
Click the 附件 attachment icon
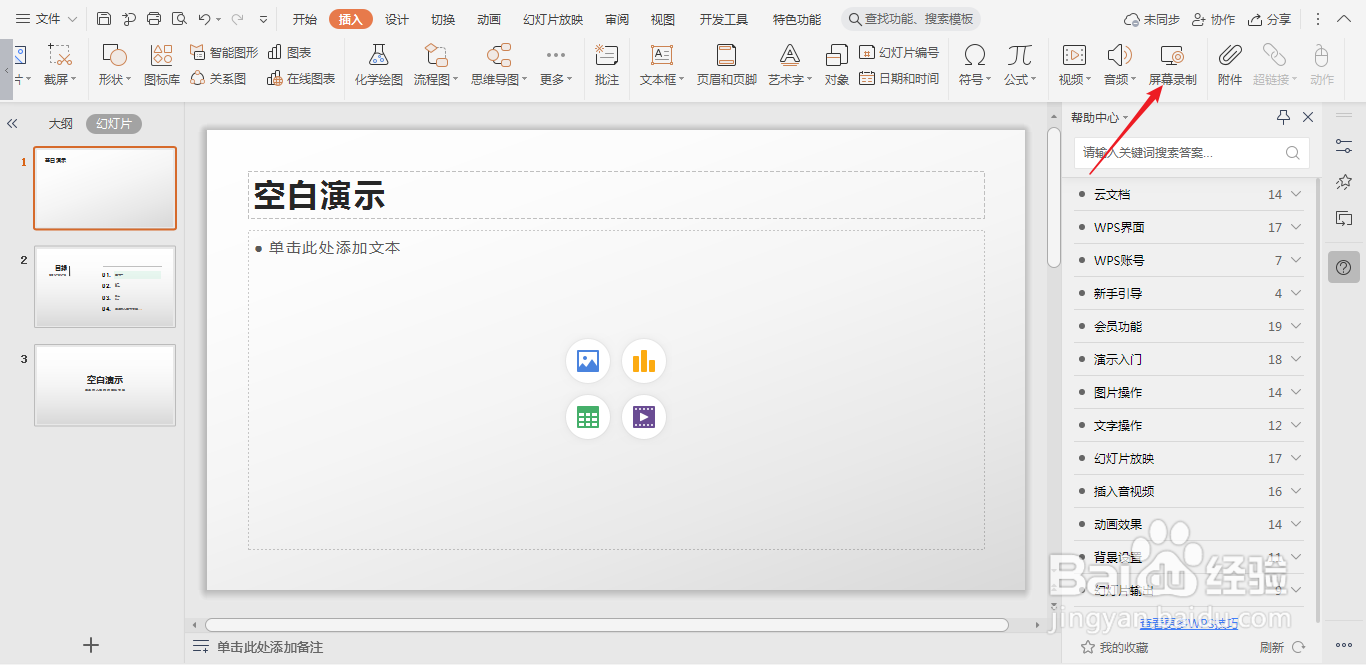click(1229, 65)
